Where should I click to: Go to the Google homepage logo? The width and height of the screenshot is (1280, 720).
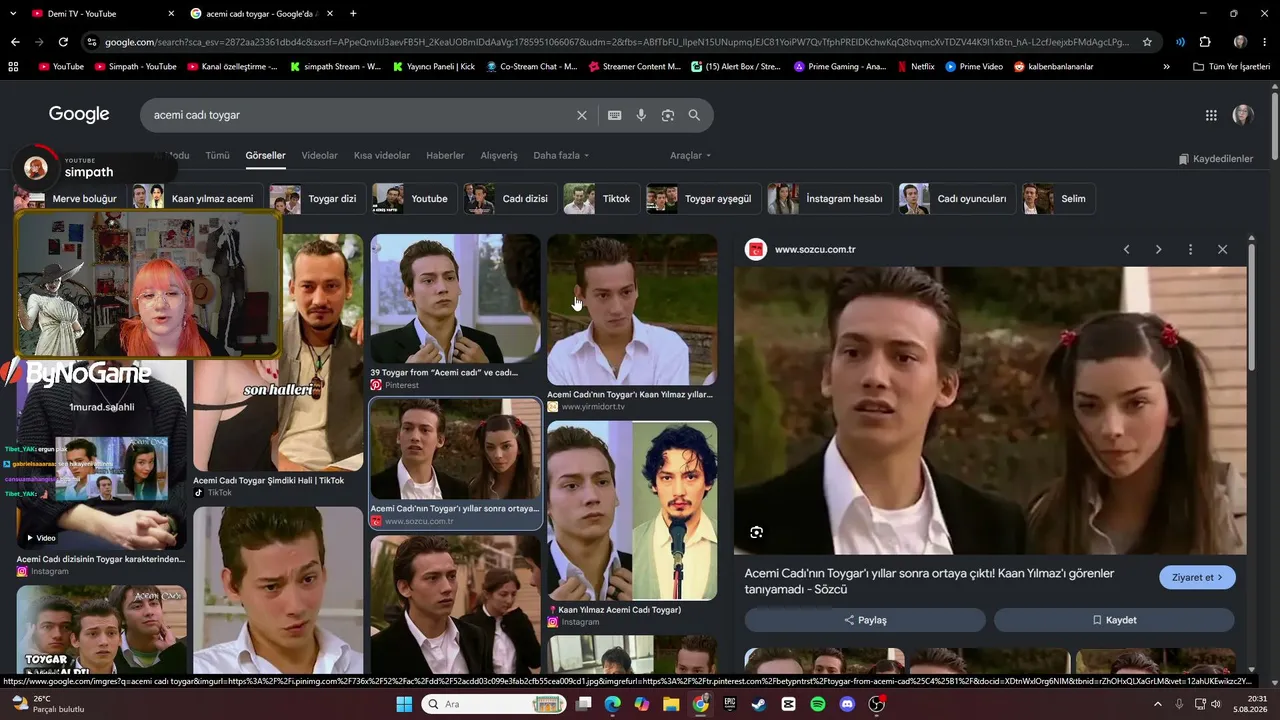pyautogui.click(x=79, y=114)
